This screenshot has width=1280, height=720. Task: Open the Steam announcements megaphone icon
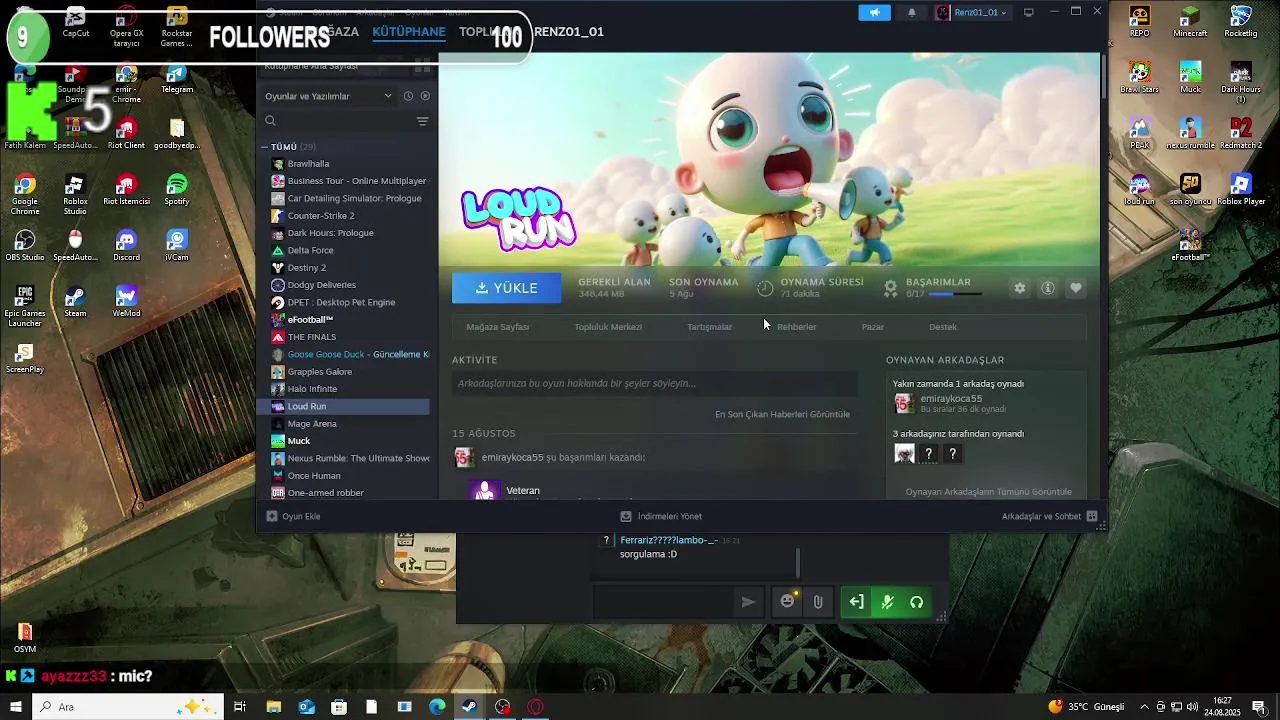click(x=874, y=12)
